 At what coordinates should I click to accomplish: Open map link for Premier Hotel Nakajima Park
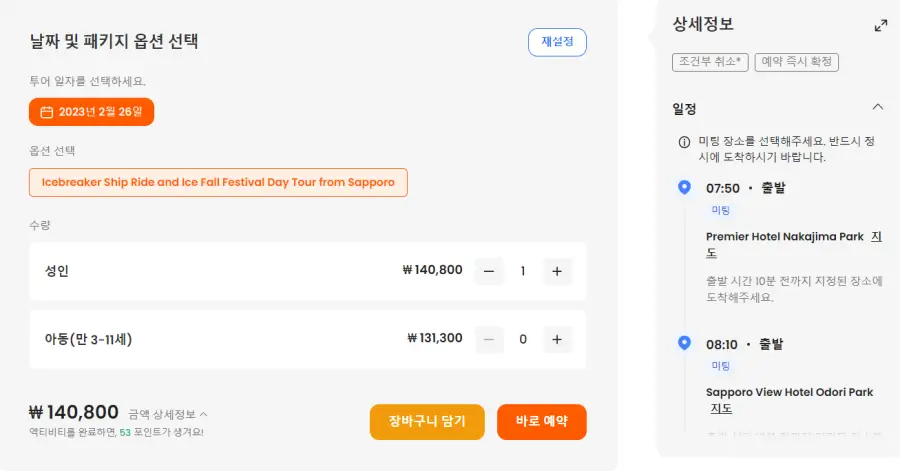(877, 237)
